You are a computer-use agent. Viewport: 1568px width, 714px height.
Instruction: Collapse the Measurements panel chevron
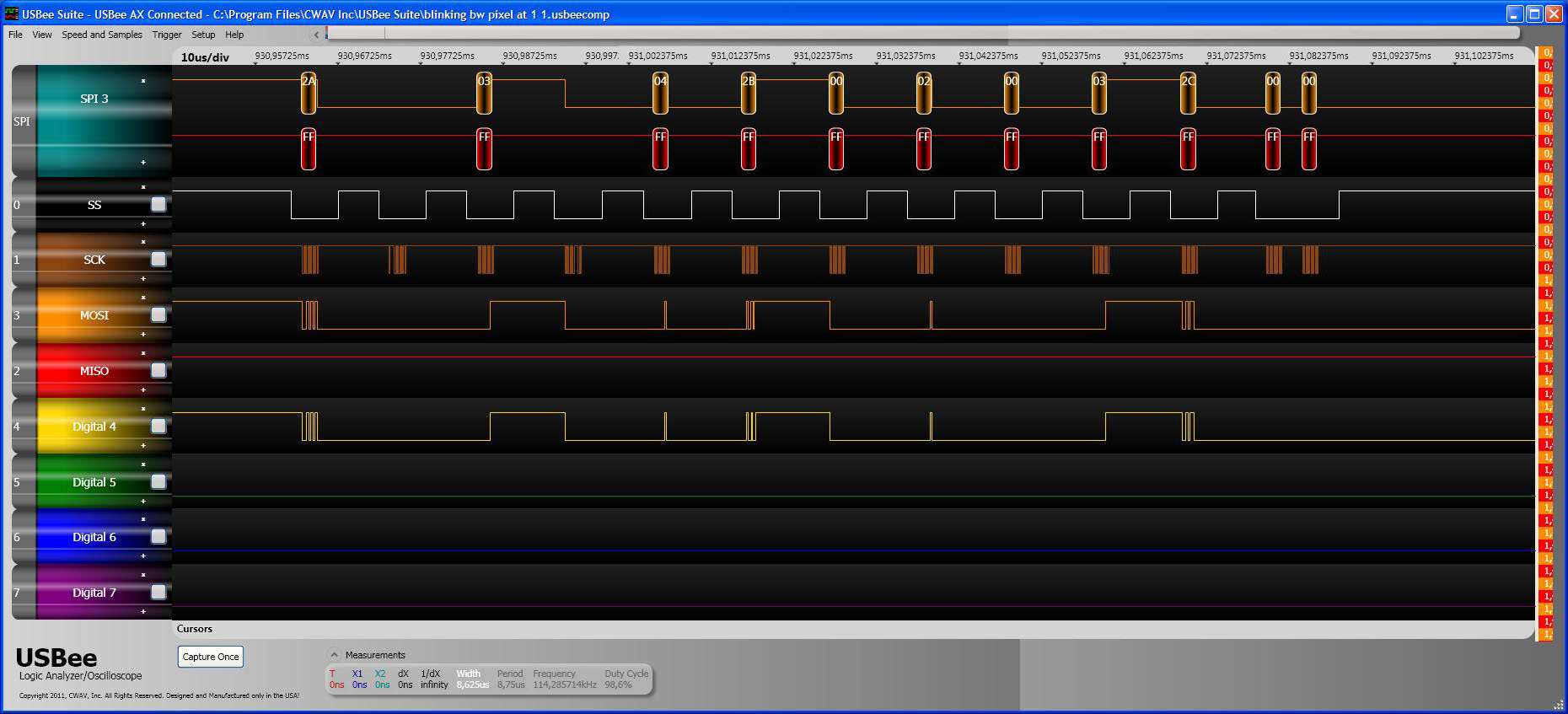tap(335, 655)
